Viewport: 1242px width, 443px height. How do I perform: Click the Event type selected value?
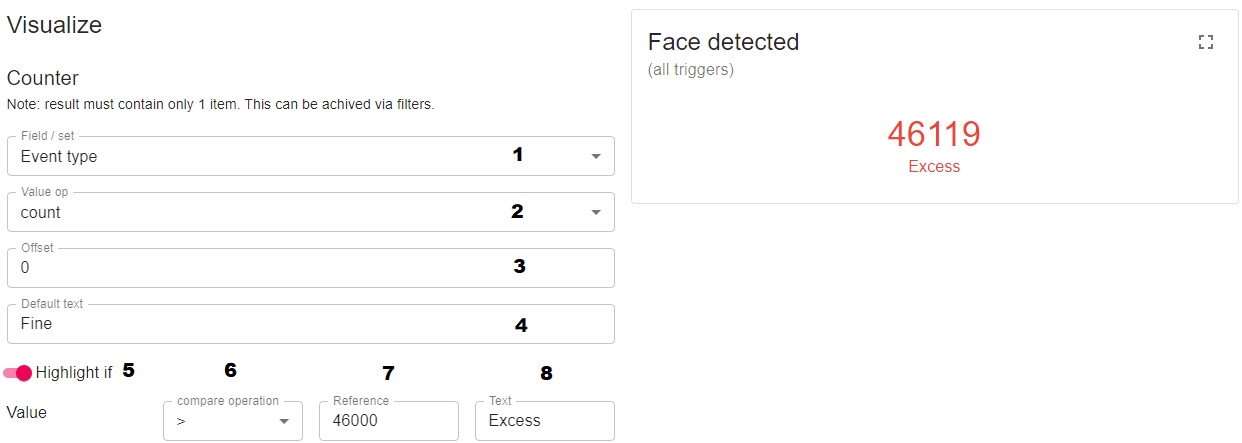pos(59,157)
